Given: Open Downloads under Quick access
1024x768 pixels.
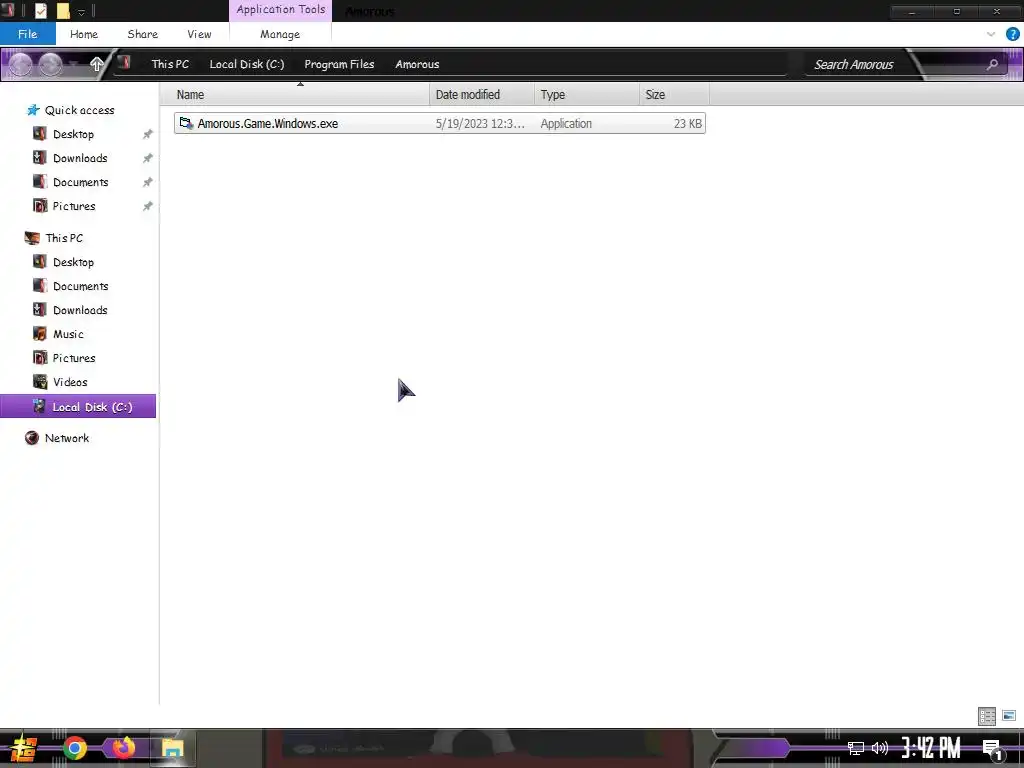Looking at the screenshot, I should pos(80,158).
